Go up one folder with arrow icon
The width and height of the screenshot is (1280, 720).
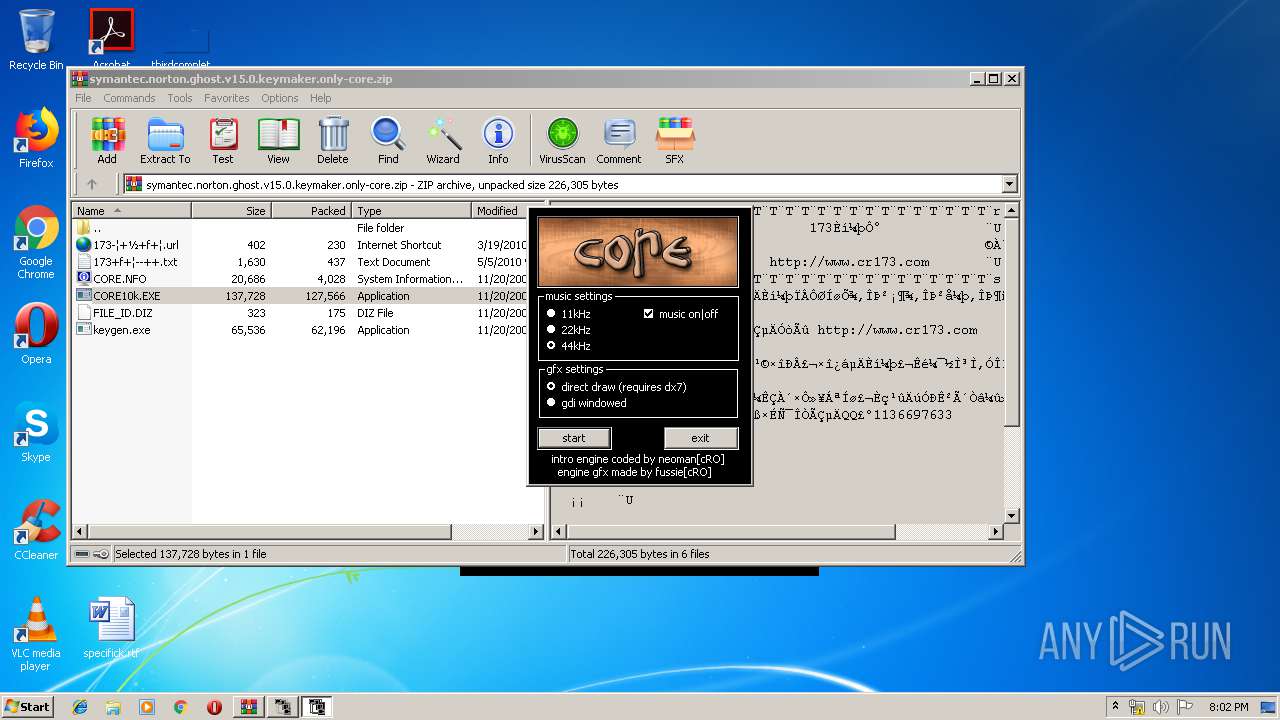[92, 184]
